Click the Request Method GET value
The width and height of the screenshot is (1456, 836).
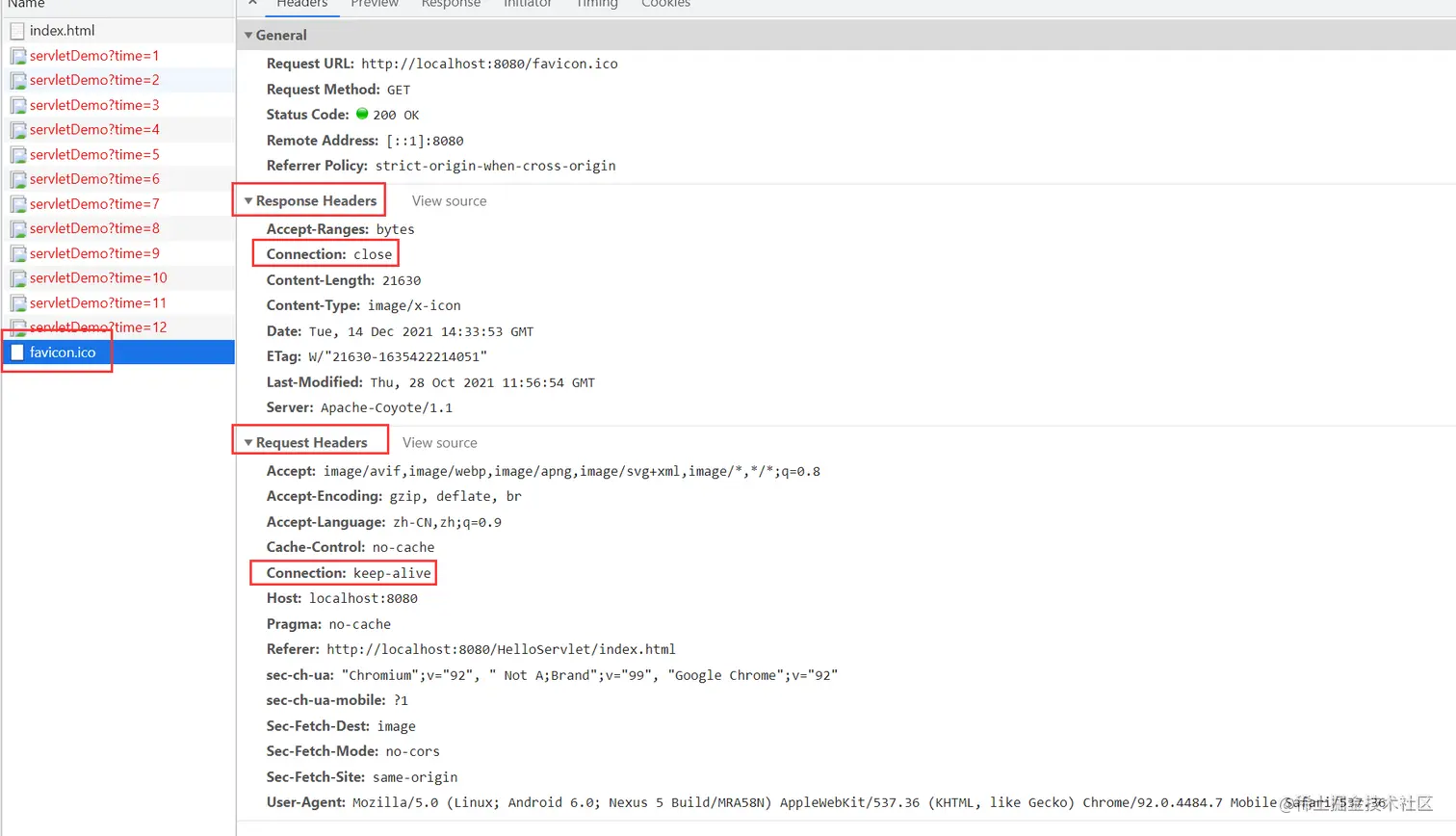coord(399,90)
